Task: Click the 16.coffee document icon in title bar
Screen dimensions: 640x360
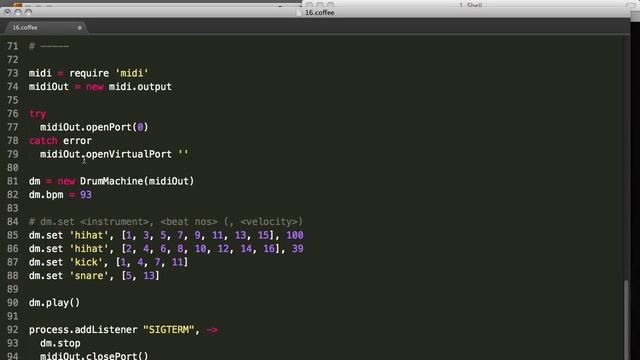Action: (x=299, y=13)
